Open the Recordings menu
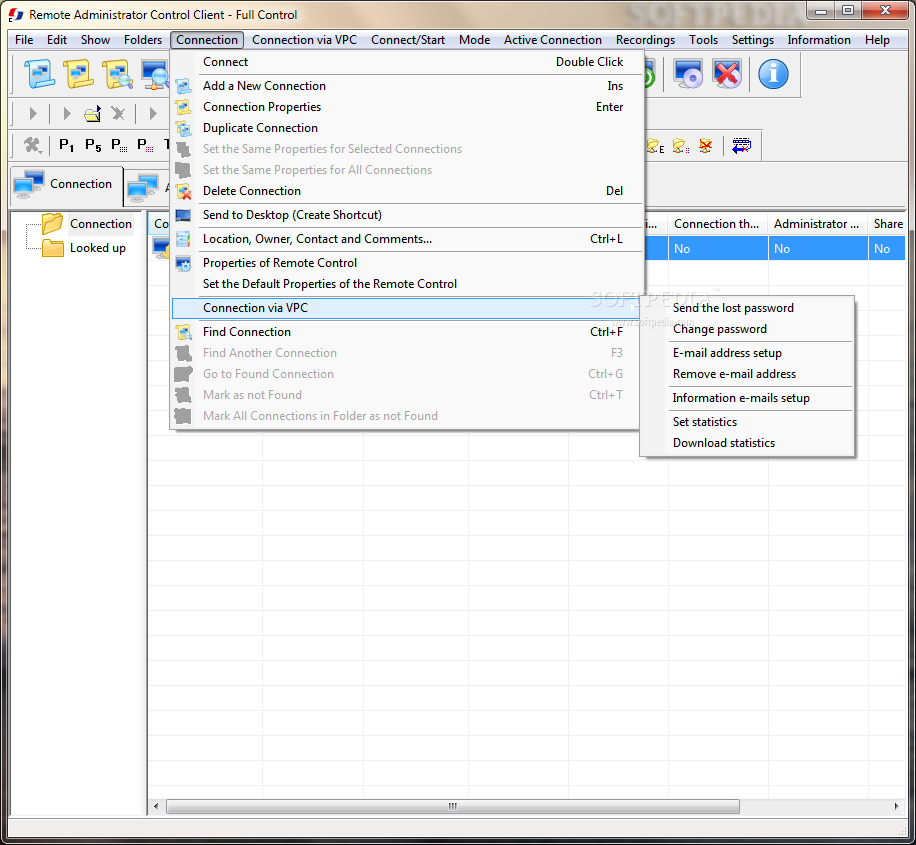 click(645, 40)
